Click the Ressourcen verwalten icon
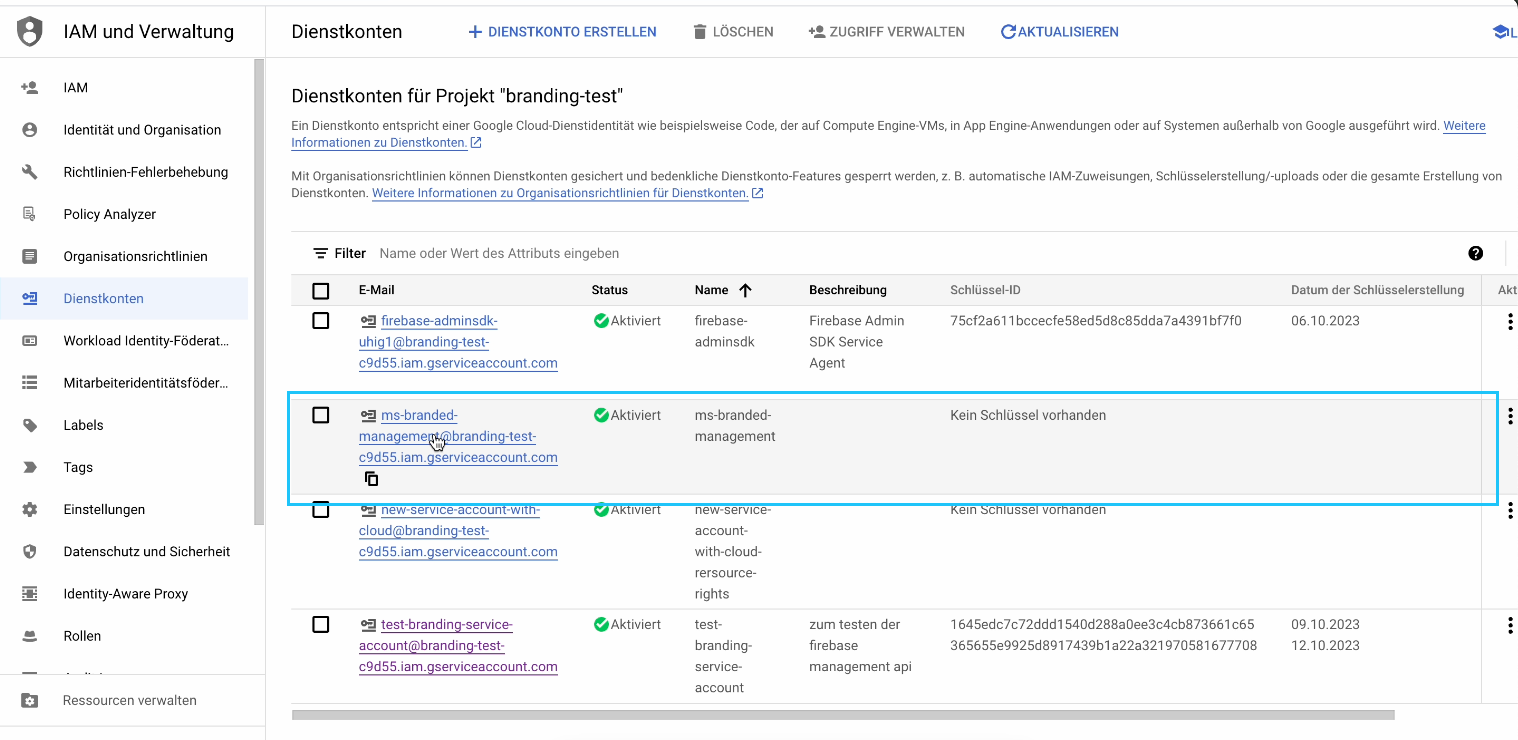This screenshot has width=1518, height=740. tap(30, 700)
